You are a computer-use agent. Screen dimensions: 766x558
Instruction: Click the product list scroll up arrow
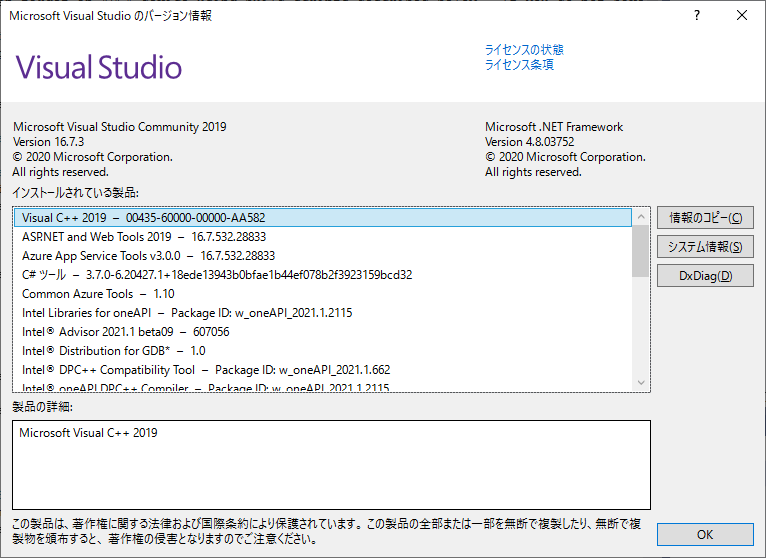[641, 216]
